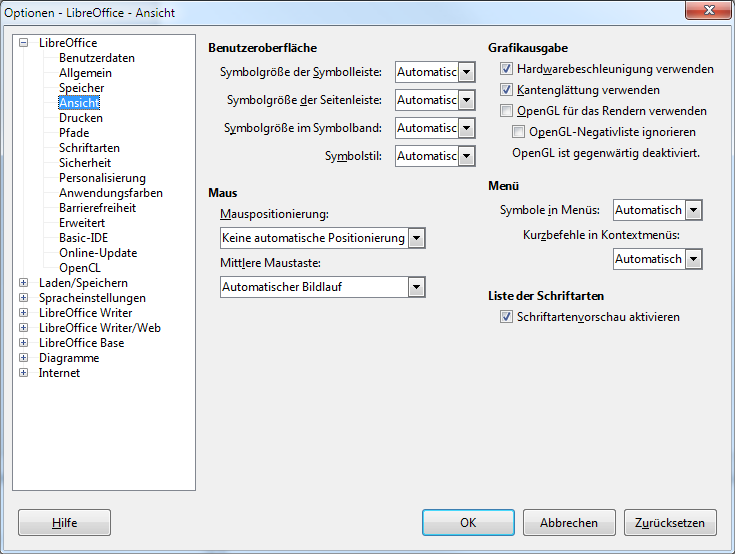
Task: Select Benutzerdaten in the tree
Action: 97,58
